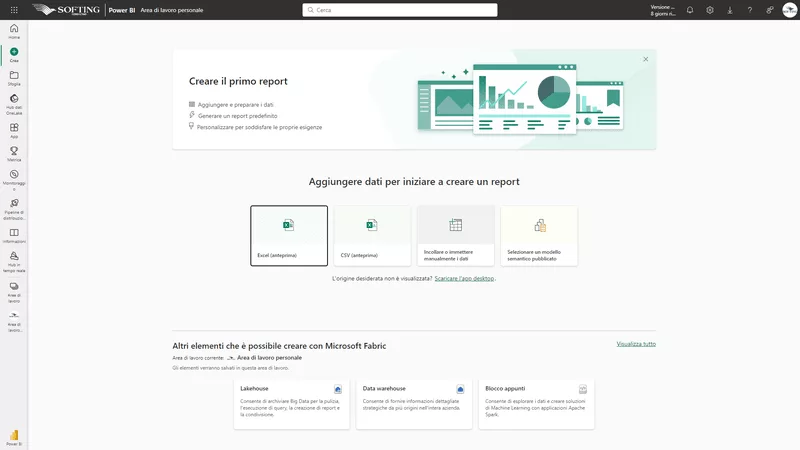Open Informazioni (learn) in sidebar
800x450 pixels.
point(14,236)
